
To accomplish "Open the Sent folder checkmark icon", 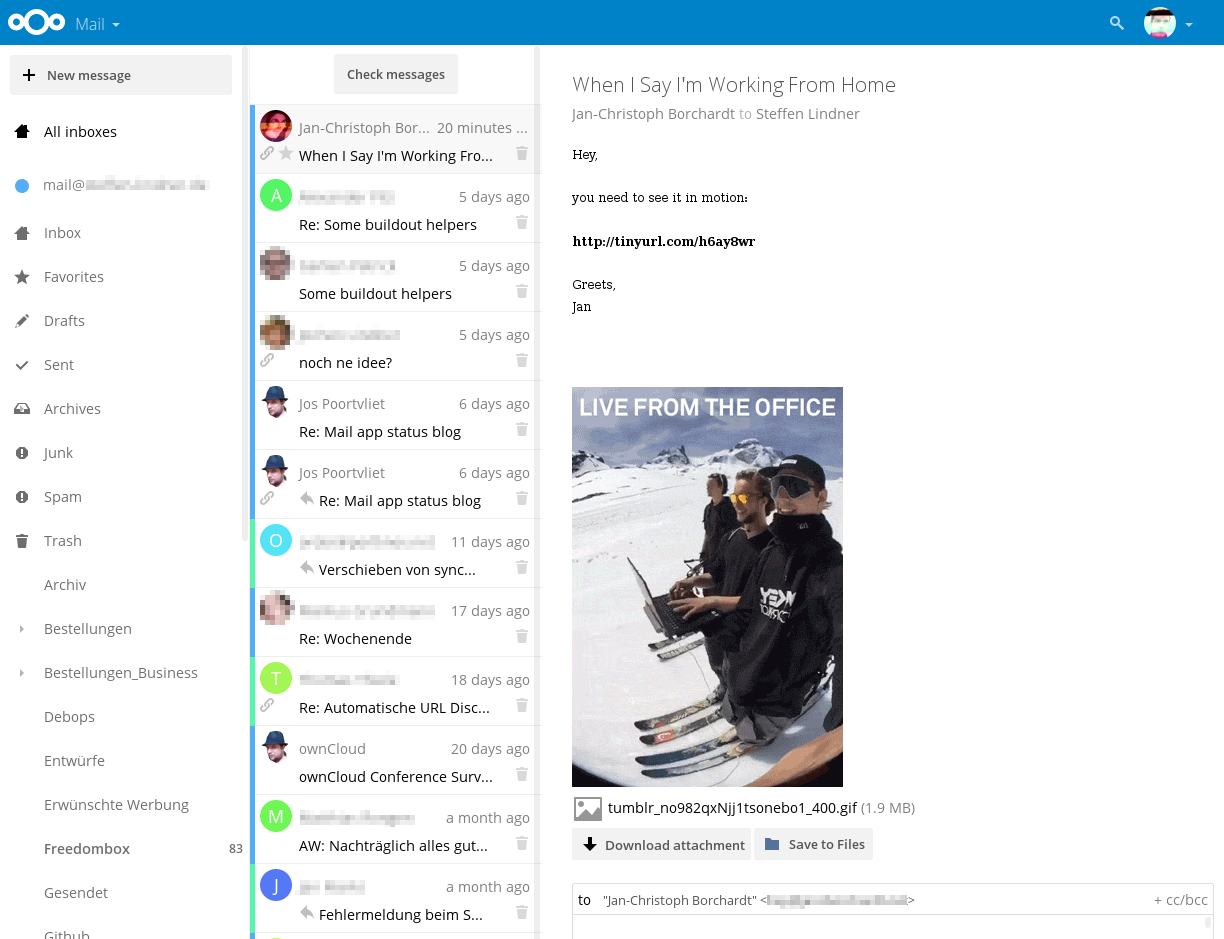I will coord(22,364).
